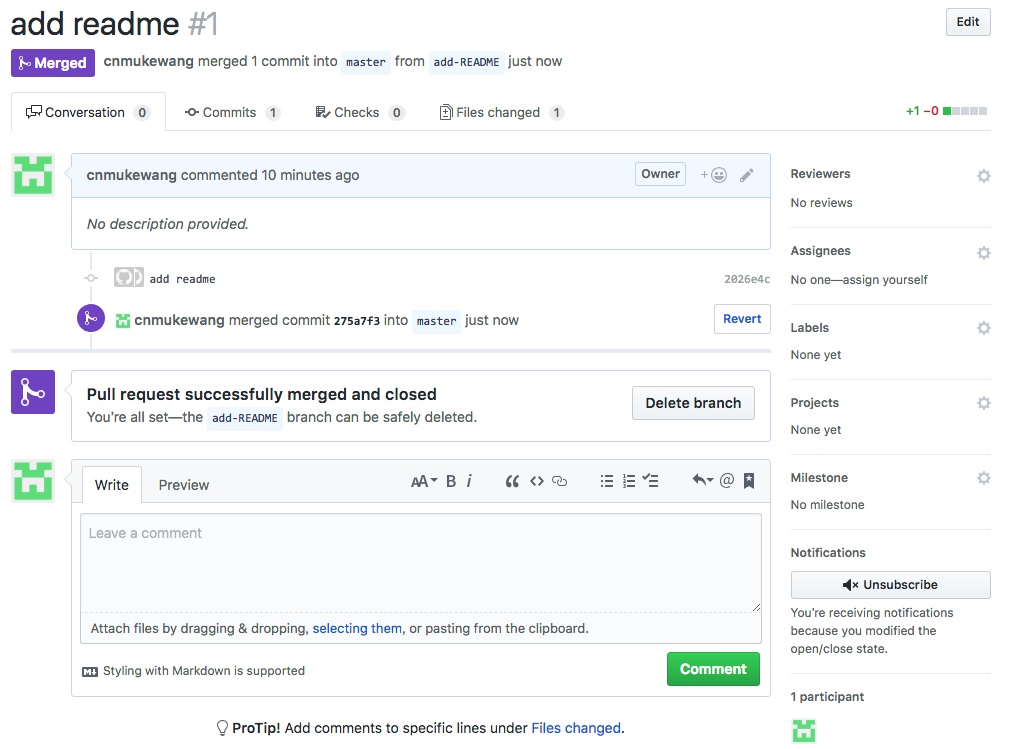Insert a bulleted list

[606, 481]
